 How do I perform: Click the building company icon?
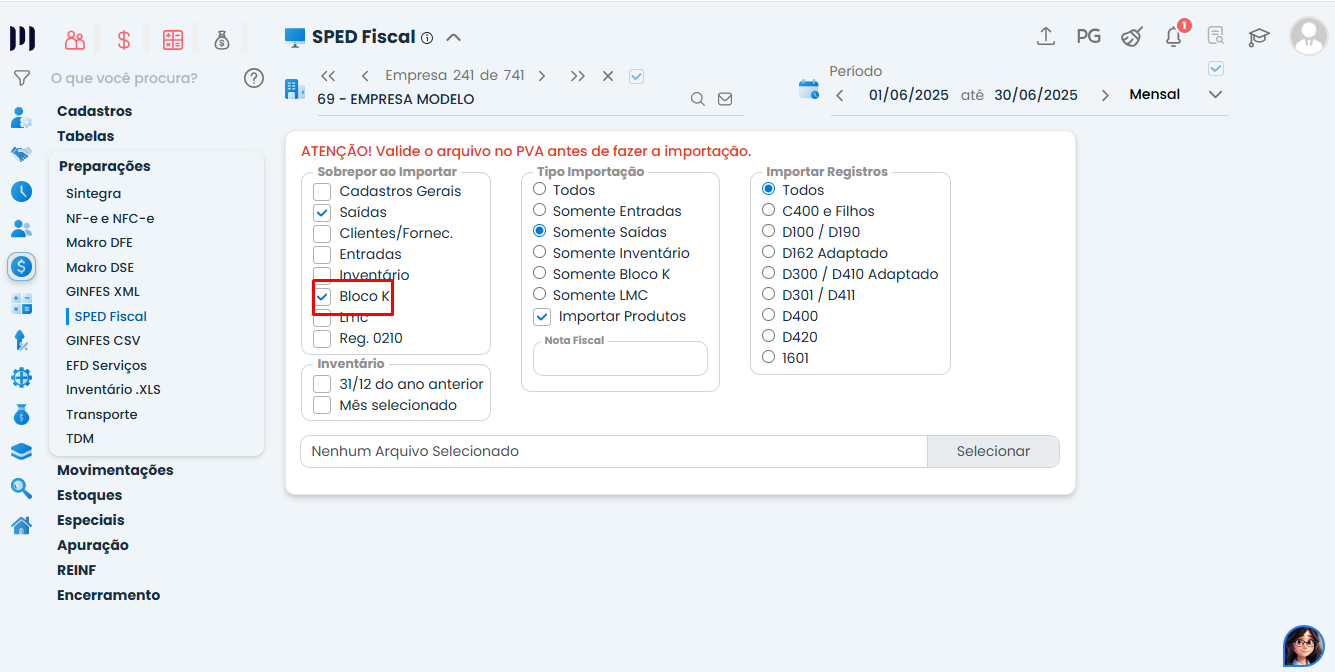pos(295,88)
